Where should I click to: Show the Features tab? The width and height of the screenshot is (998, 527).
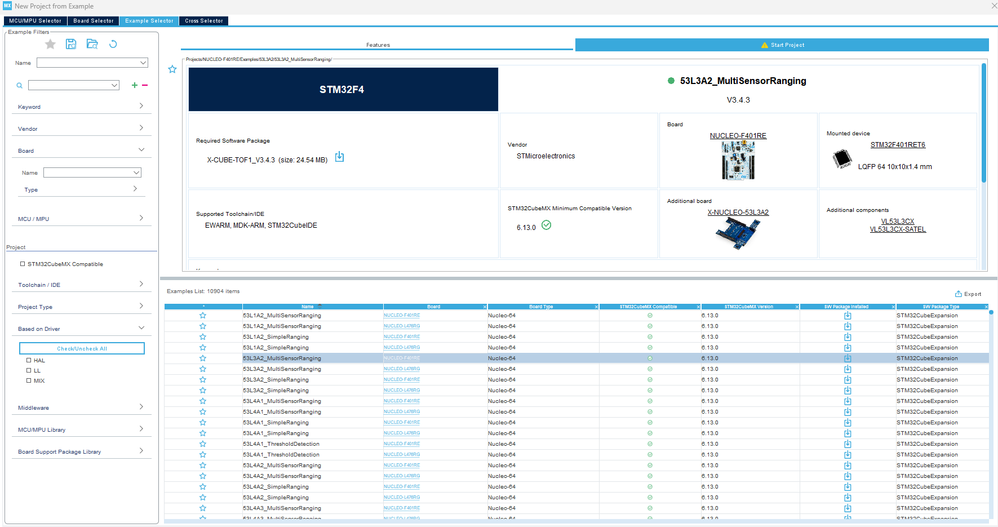click(377, 45)
